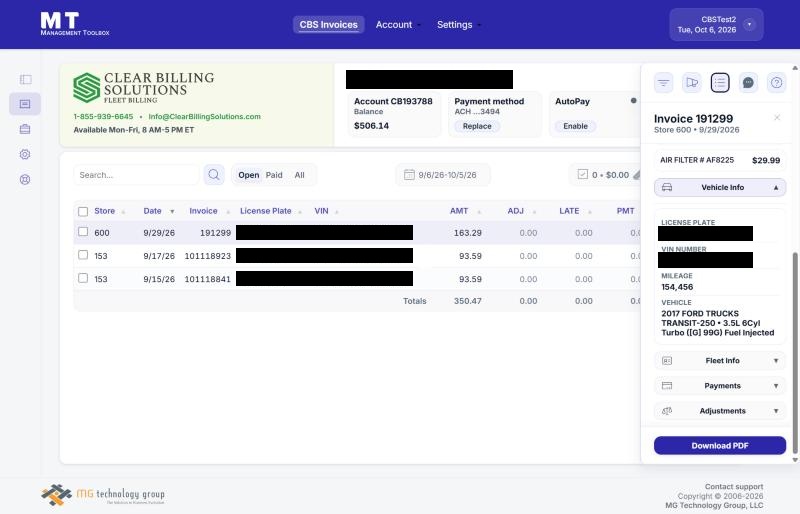The width and height of the screenshot is (800, 514).
Task: Sort by the Date column
Action: [x=158, y=211]
